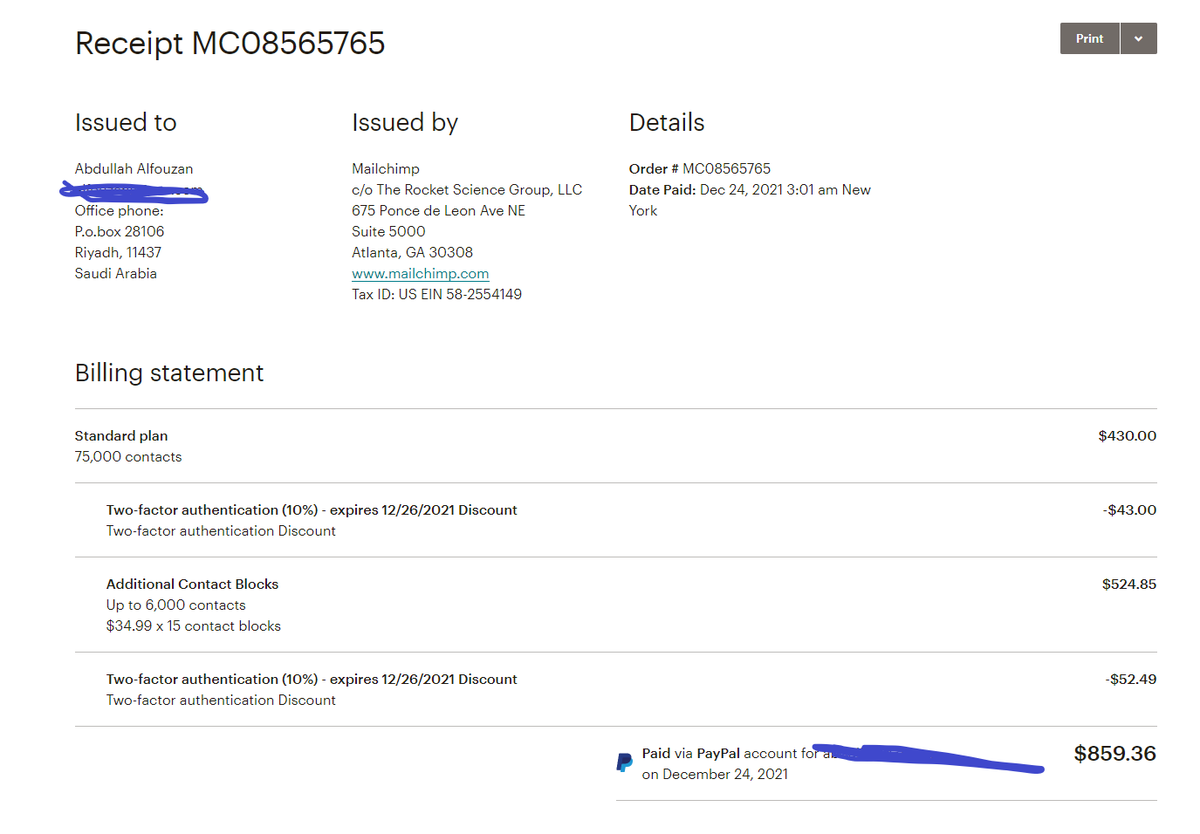The width and height of the screenshot is (1200, 834).
Task: Click the $524.85 amount
Action: tap(1129, 583)
